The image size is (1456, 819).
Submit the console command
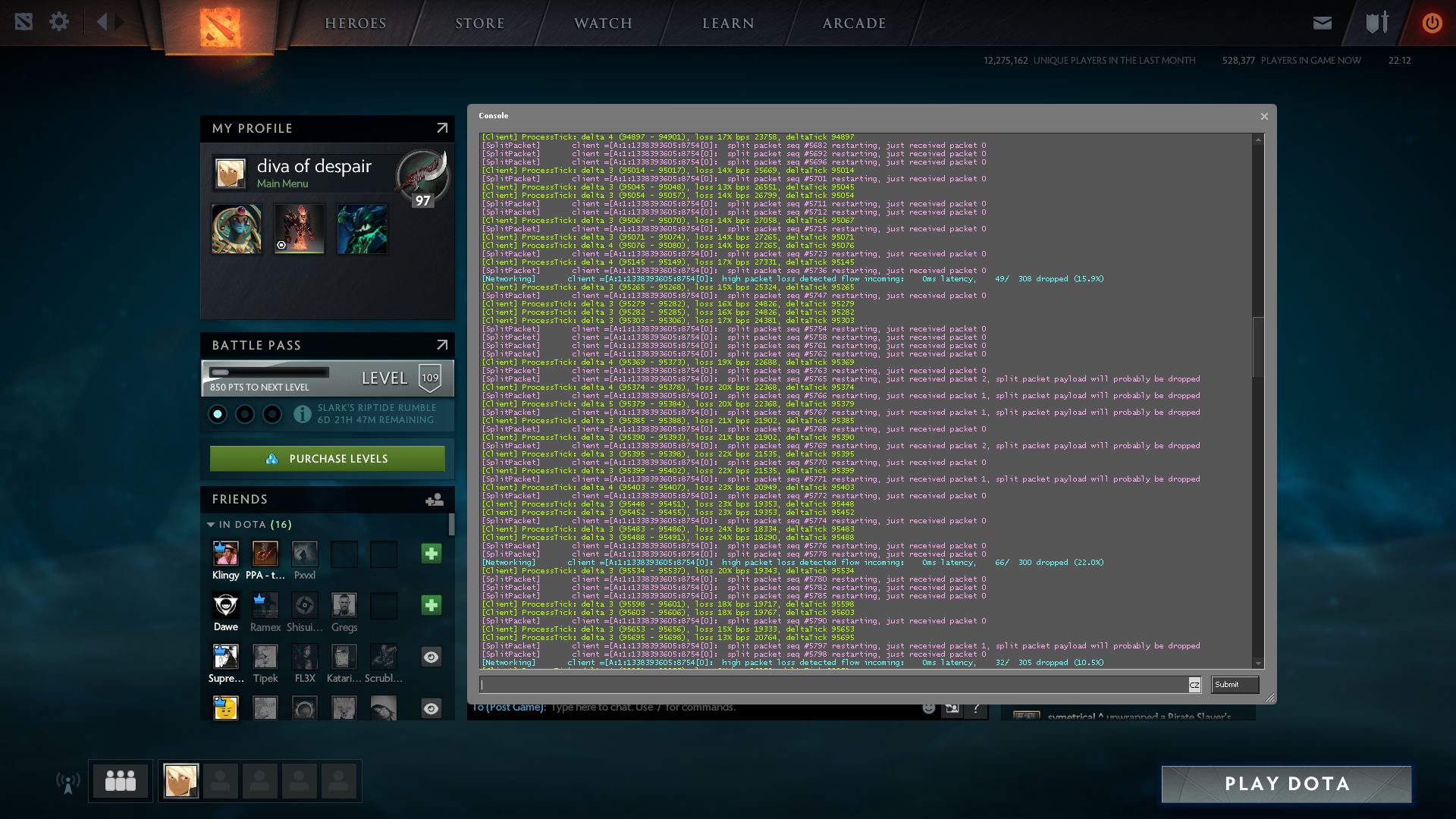click(x=1235, y=685)
